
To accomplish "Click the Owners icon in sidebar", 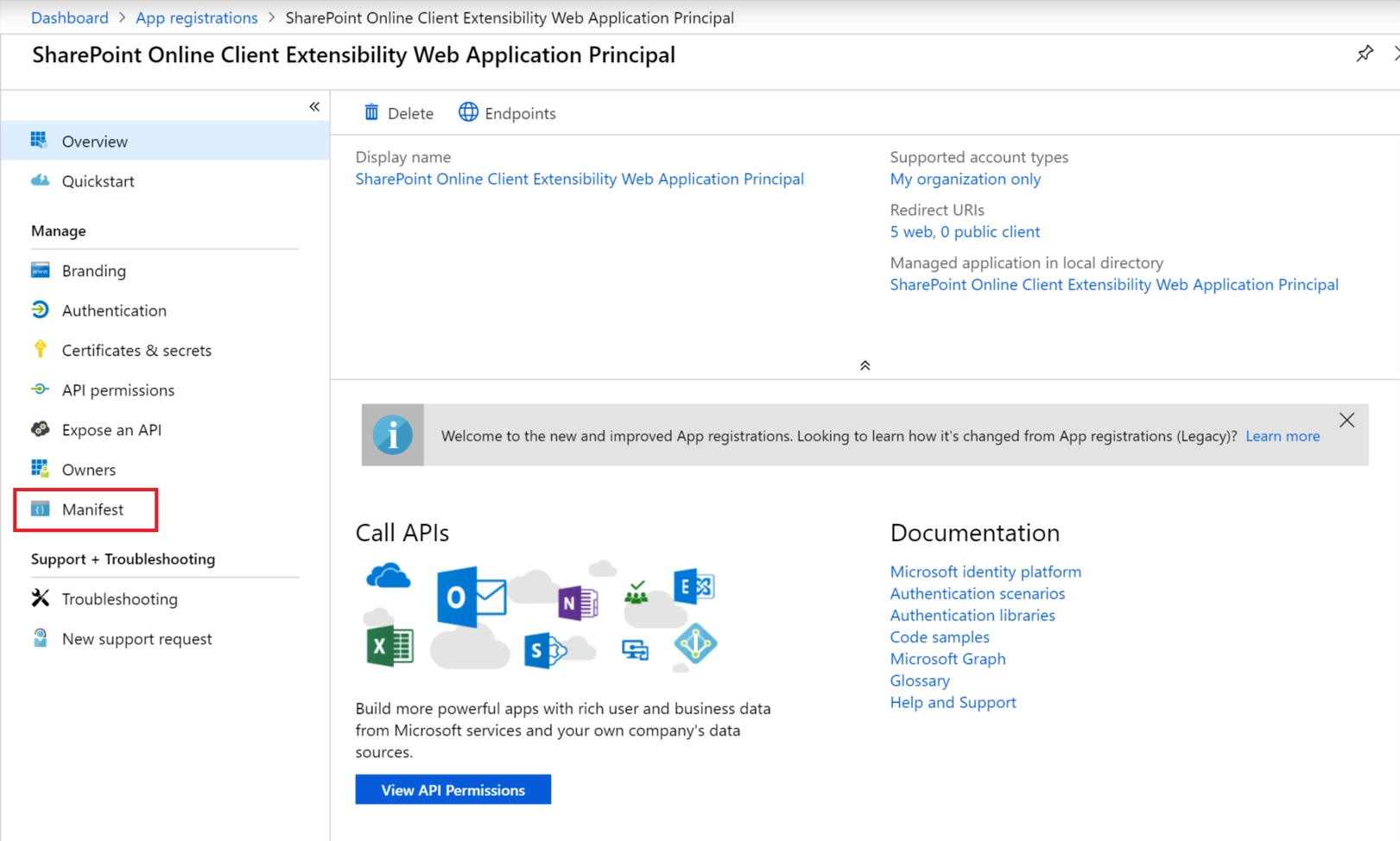I will click(40, 469).
